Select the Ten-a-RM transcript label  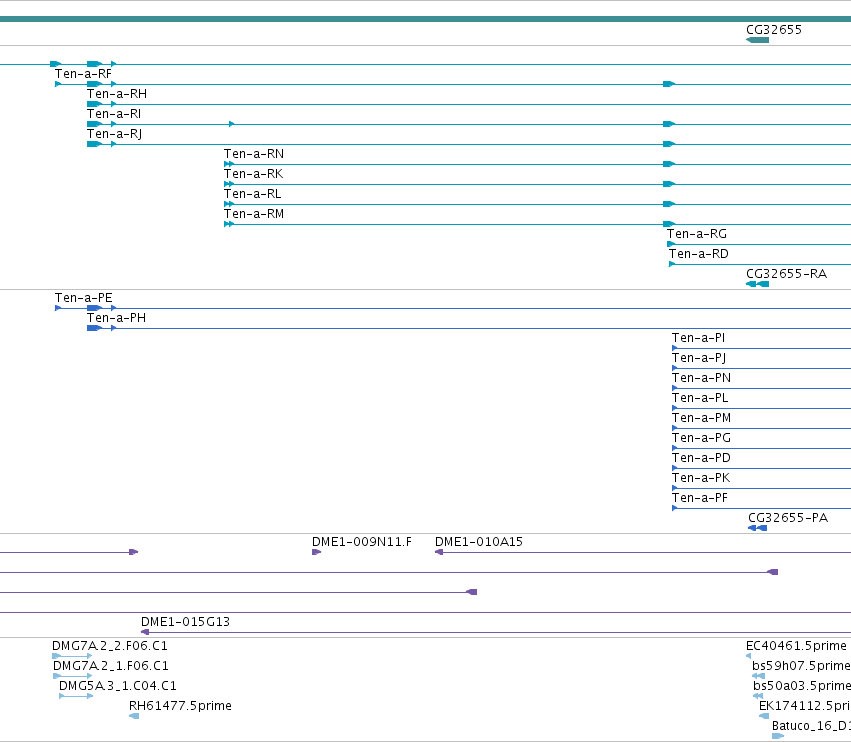254,214
